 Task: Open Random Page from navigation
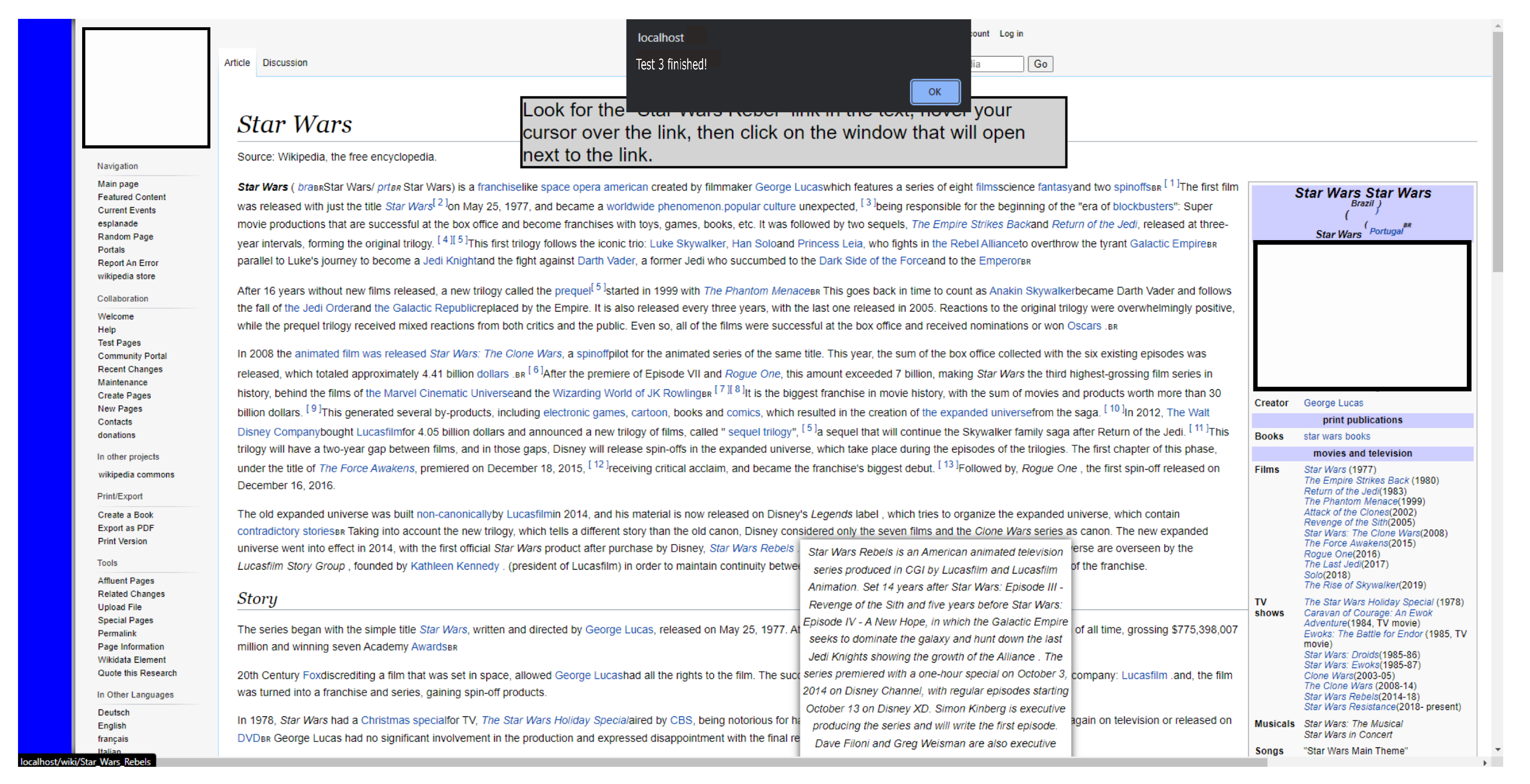tap(125, 237)
